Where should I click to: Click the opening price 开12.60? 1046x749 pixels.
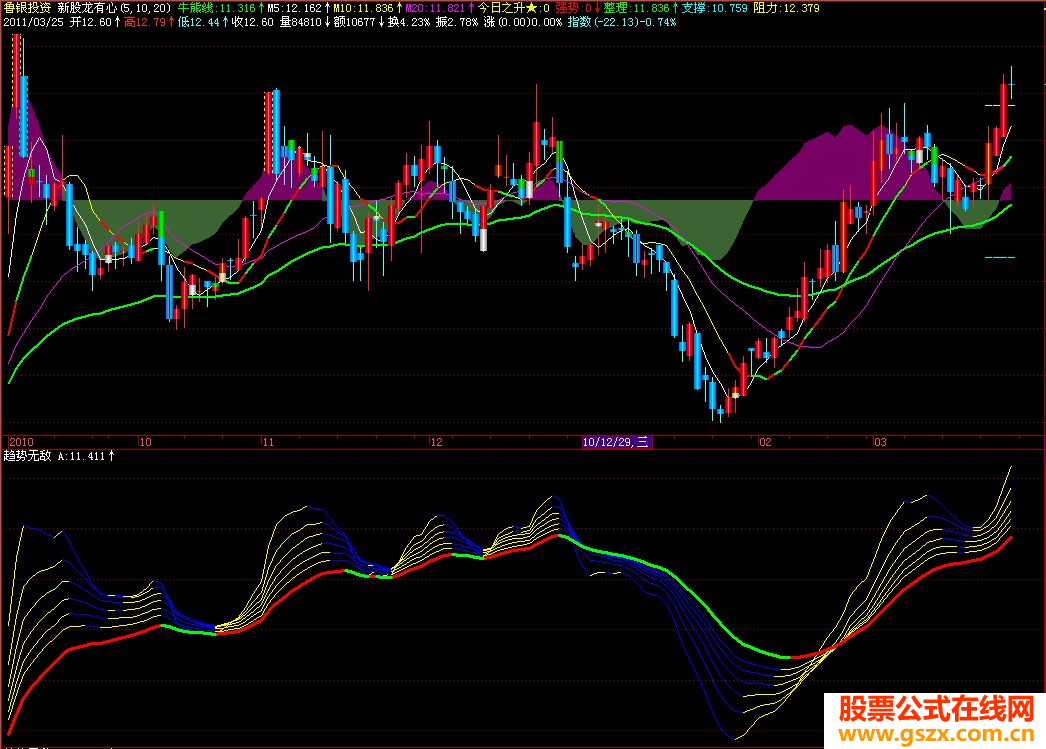click(91, 22)
